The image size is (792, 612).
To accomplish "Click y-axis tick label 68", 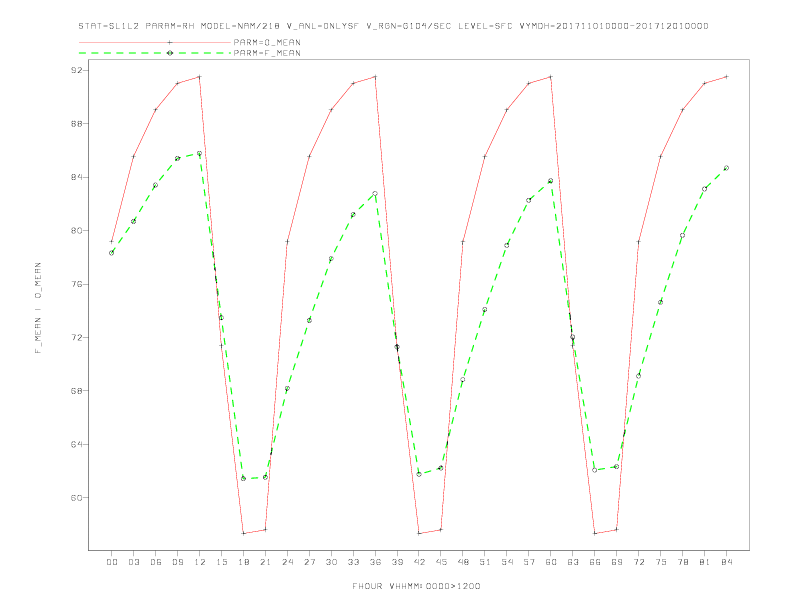I will click(76, 391).
